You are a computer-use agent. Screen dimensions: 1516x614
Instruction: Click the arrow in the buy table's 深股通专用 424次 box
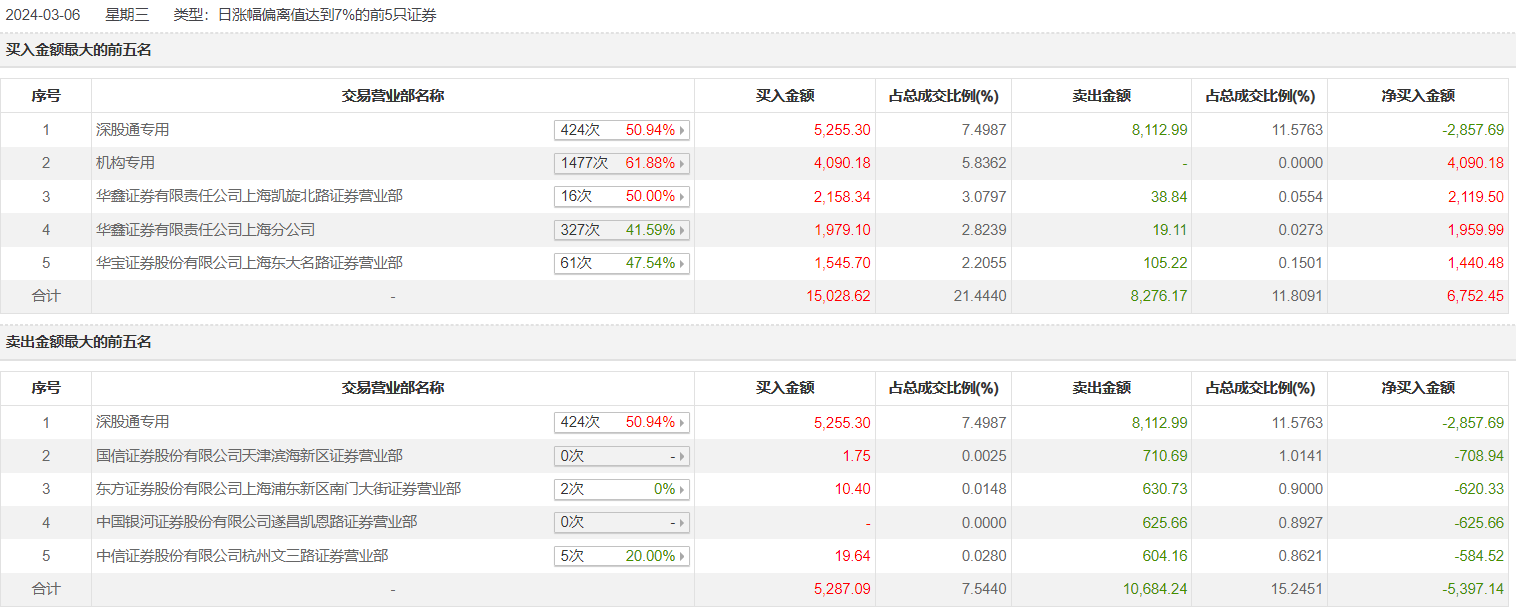click(x=683, y=130)
